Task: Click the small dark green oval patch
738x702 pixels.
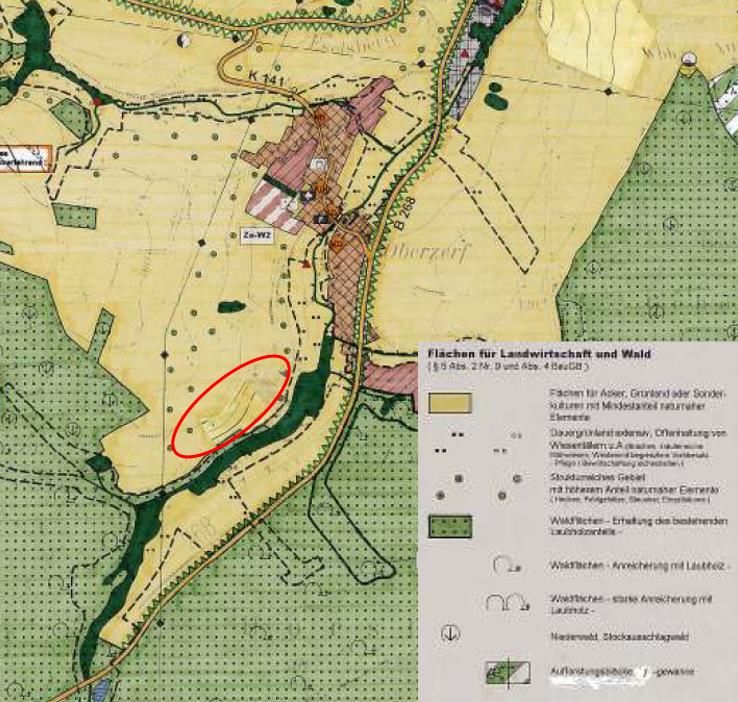Action: pos(230,306)
